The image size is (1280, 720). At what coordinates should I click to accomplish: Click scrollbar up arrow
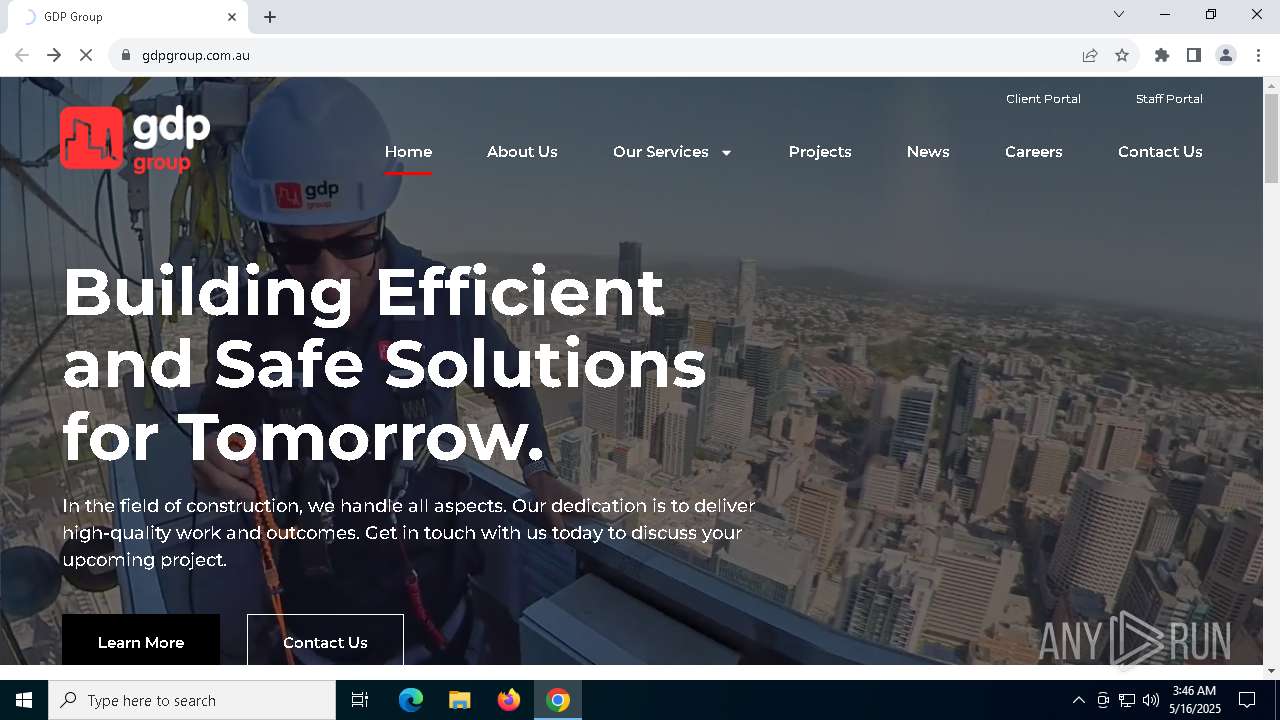[x=1271, y=85]
